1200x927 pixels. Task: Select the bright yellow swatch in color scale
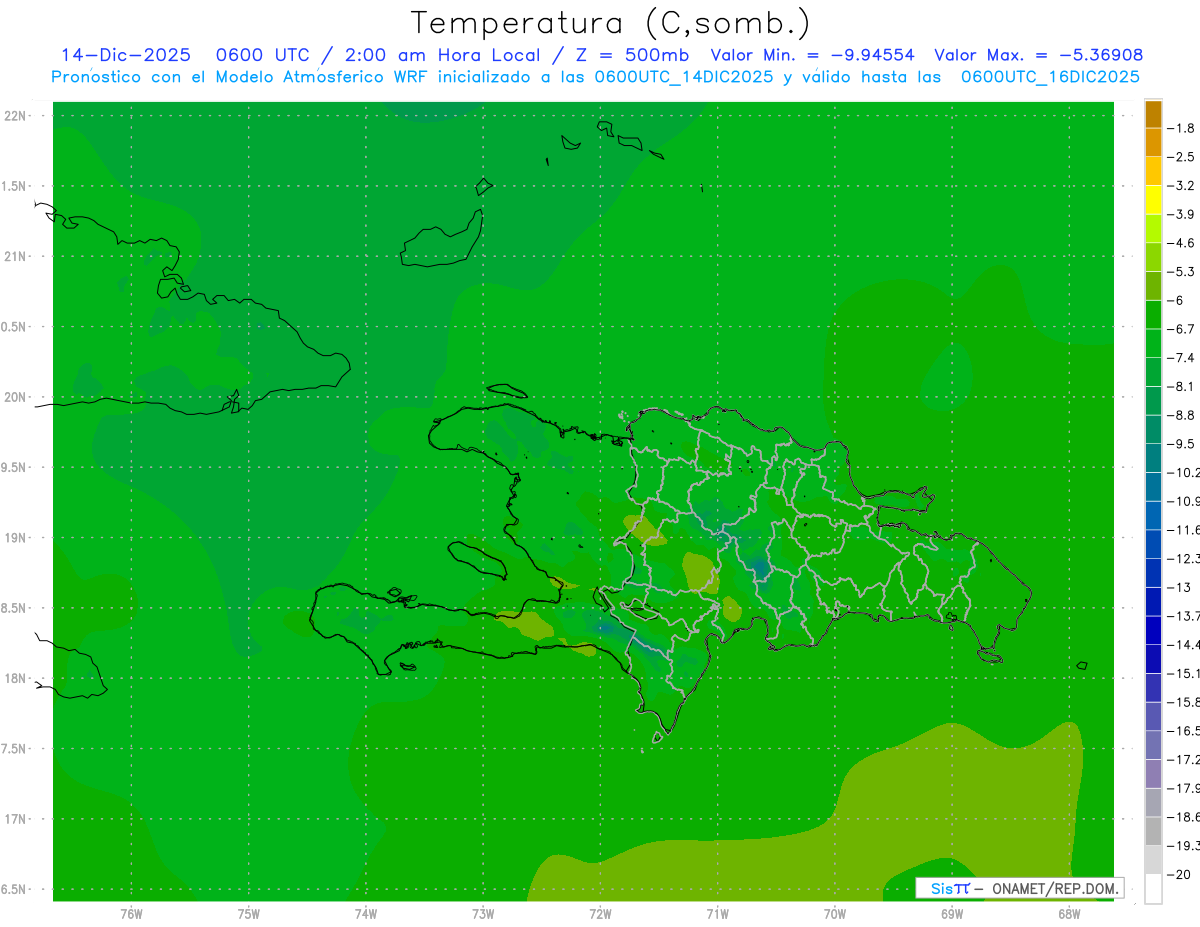[x=1153, y=200]
